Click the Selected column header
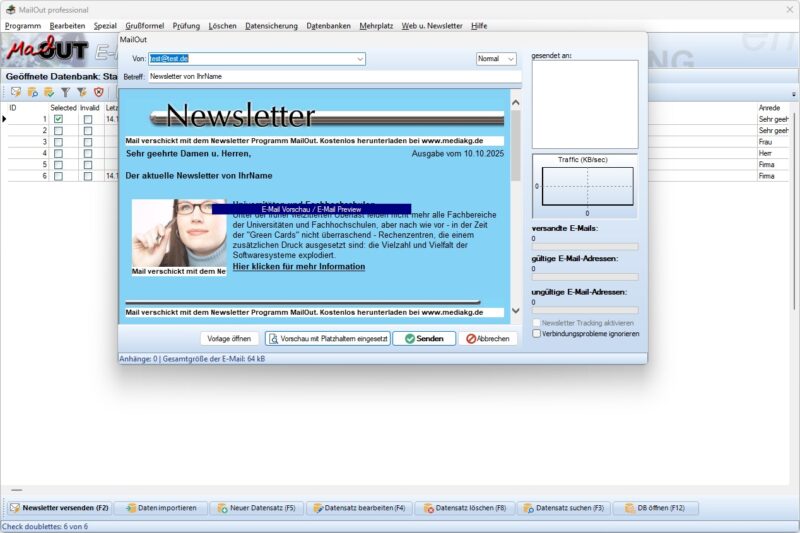 tap(63, 108)
